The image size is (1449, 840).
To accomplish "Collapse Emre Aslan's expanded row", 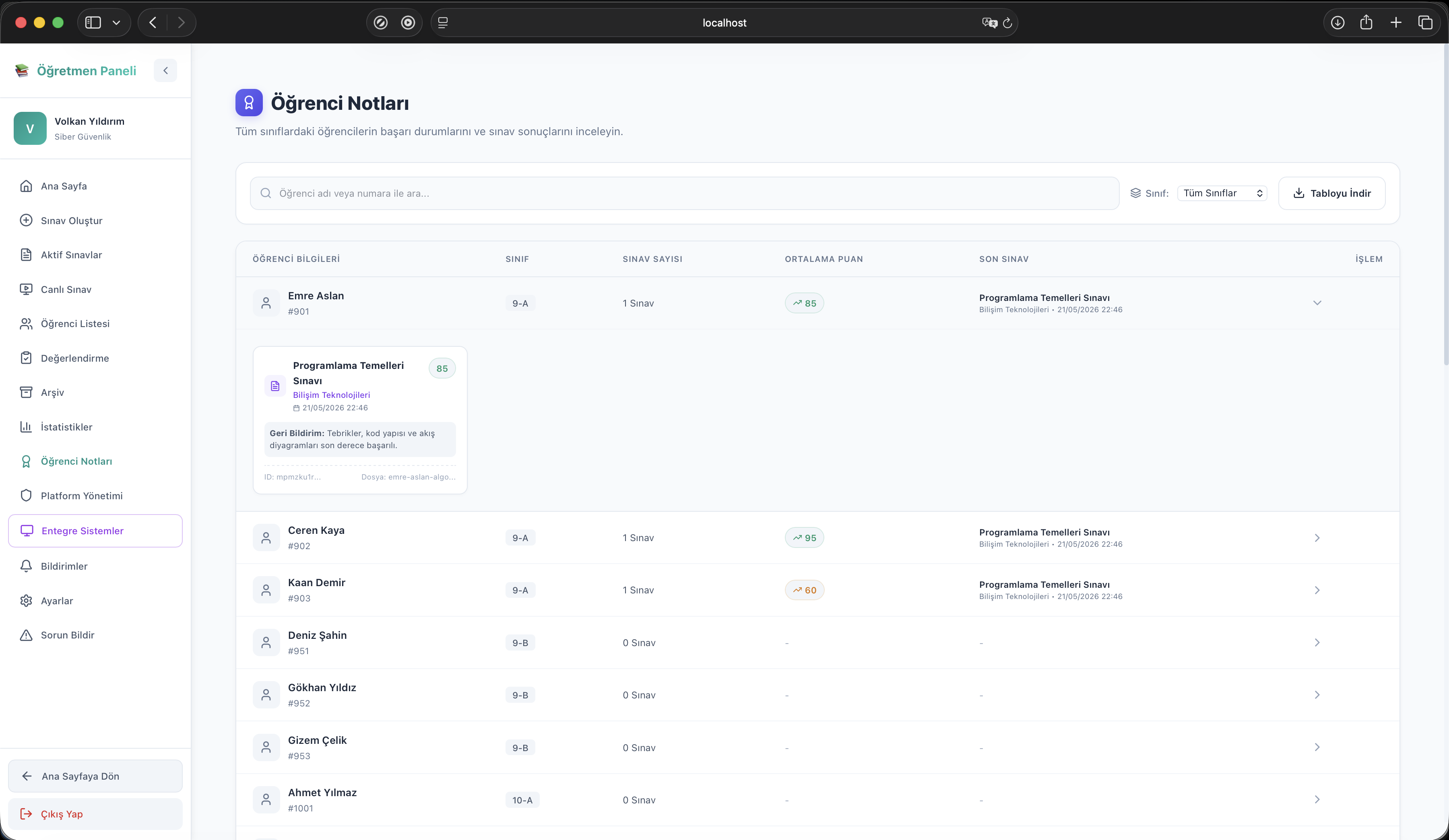I will click(1317, 303).
